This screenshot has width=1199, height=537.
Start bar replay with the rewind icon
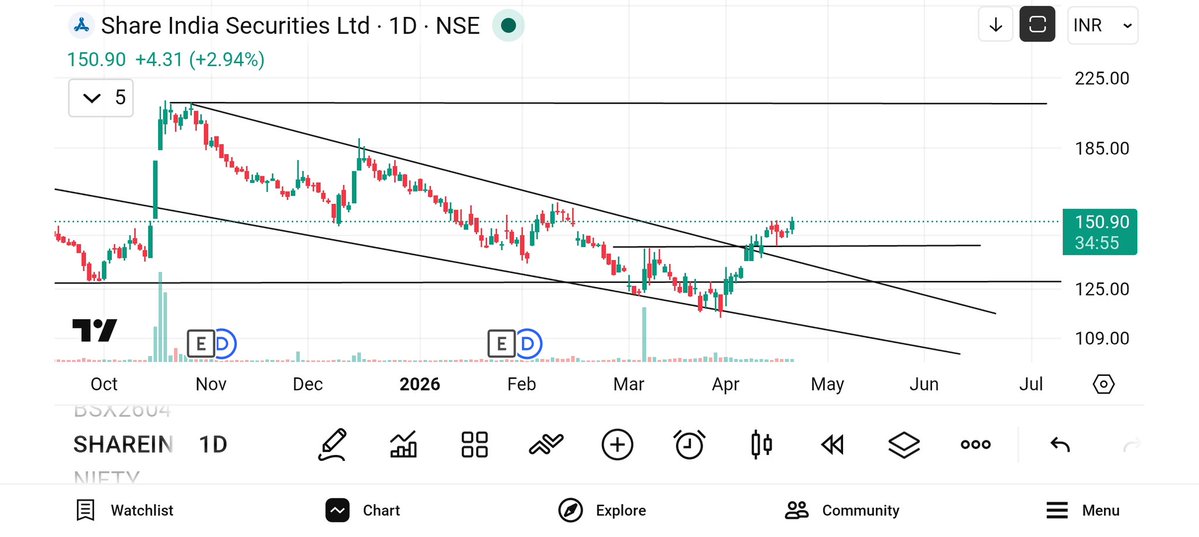pyautogui.click(x=832, y=444)
